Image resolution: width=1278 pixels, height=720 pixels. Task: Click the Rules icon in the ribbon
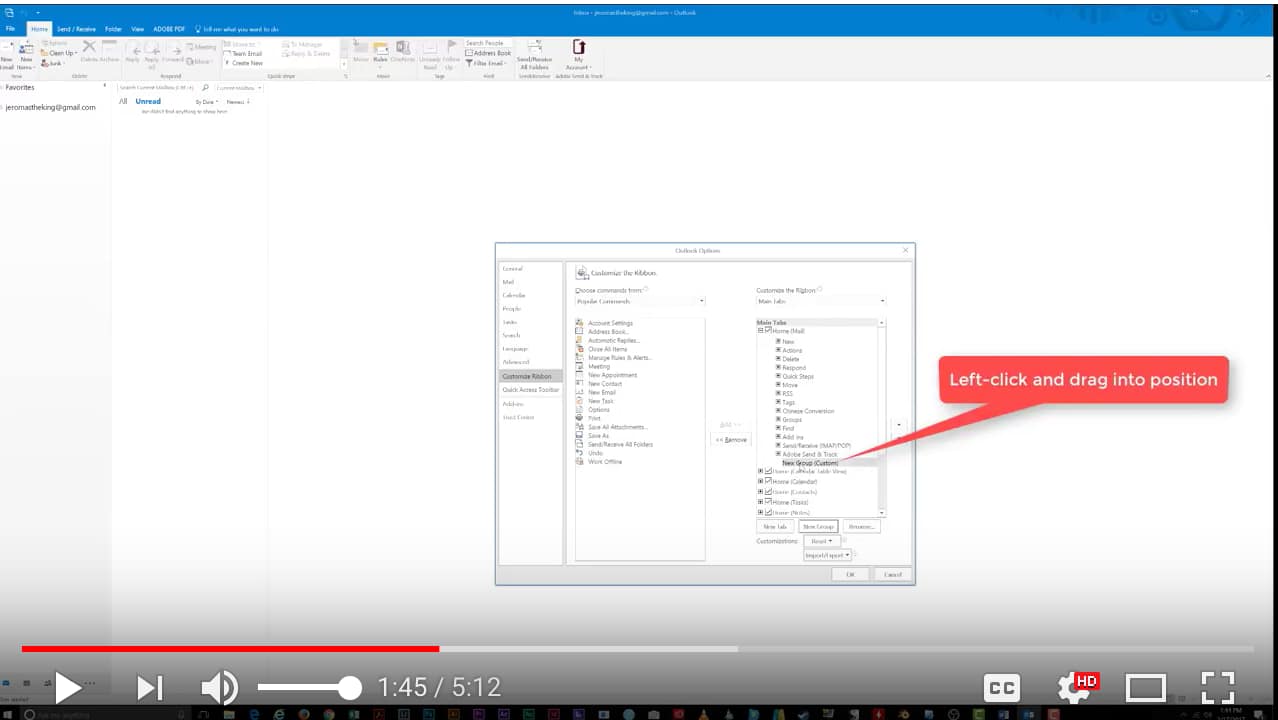tap(381, 55)
